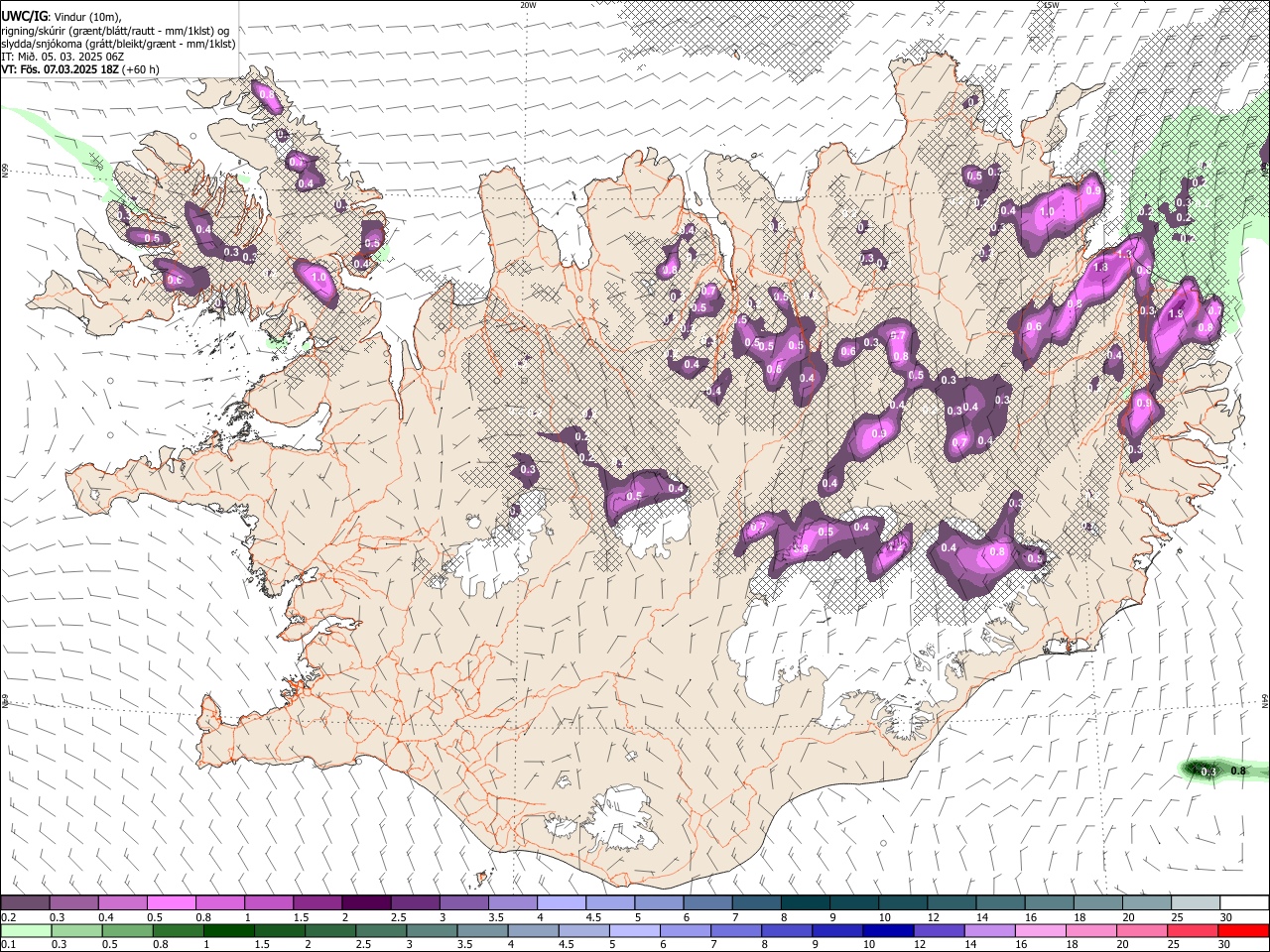Image resolution: width=1270 pixels, height=952 pixels.
Task: Click the initial time 'IT: Mið. 05. 03. 2025 06Z'
Action: (64, 57)
